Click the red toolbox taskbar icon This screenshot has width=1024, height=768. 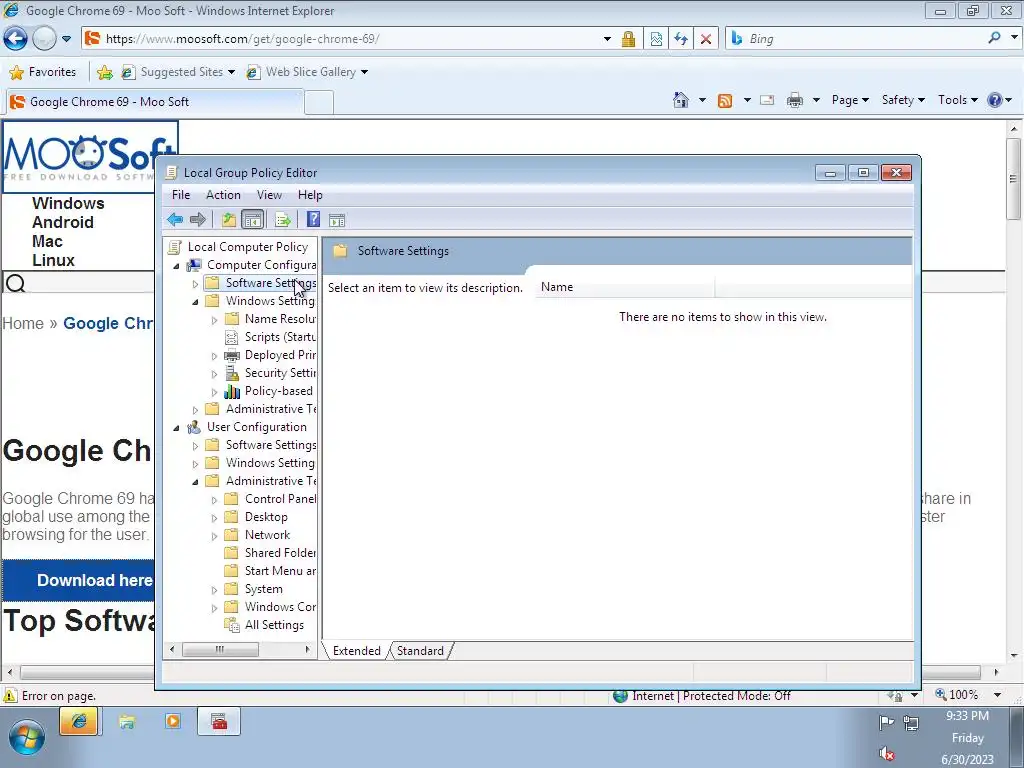click(x=219, y=722)
